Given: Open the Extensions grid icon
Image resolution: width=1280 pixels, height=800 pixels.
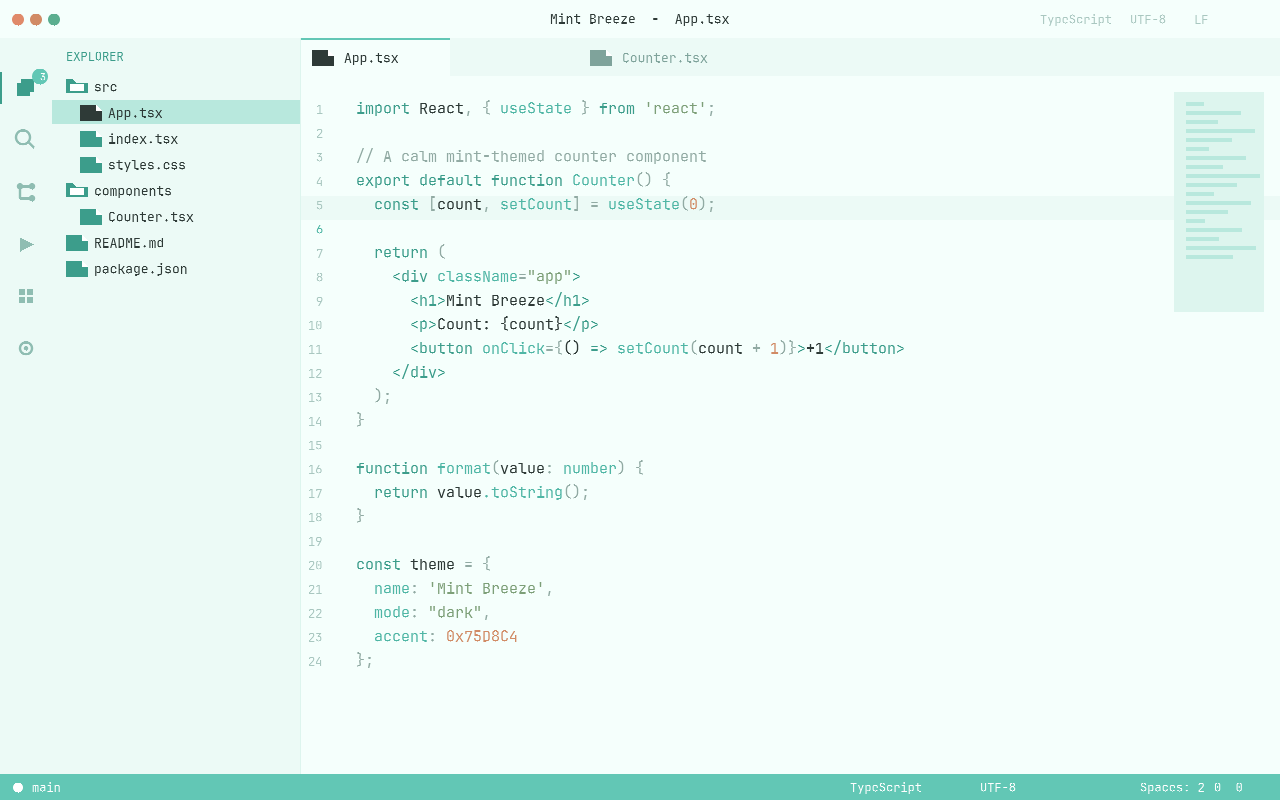Looking at the screenshot, I should [x=26, y=296].
